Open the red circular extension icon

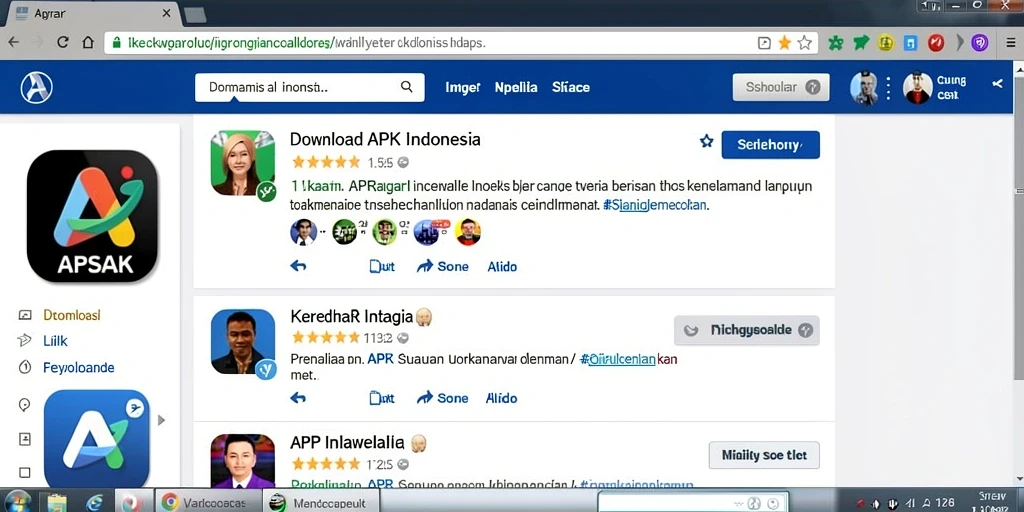[x=936, y=43]
